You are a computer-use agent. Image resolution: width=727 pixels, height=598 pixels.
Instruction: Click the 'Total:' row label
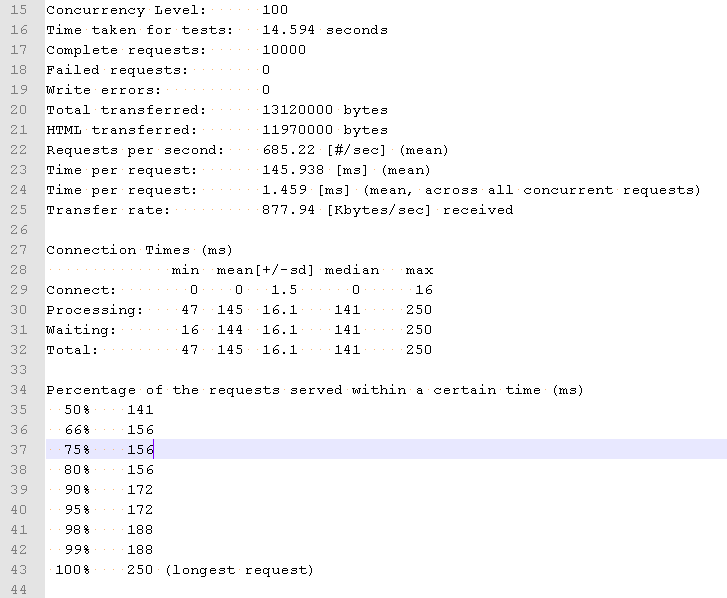(x=72, y=350)
